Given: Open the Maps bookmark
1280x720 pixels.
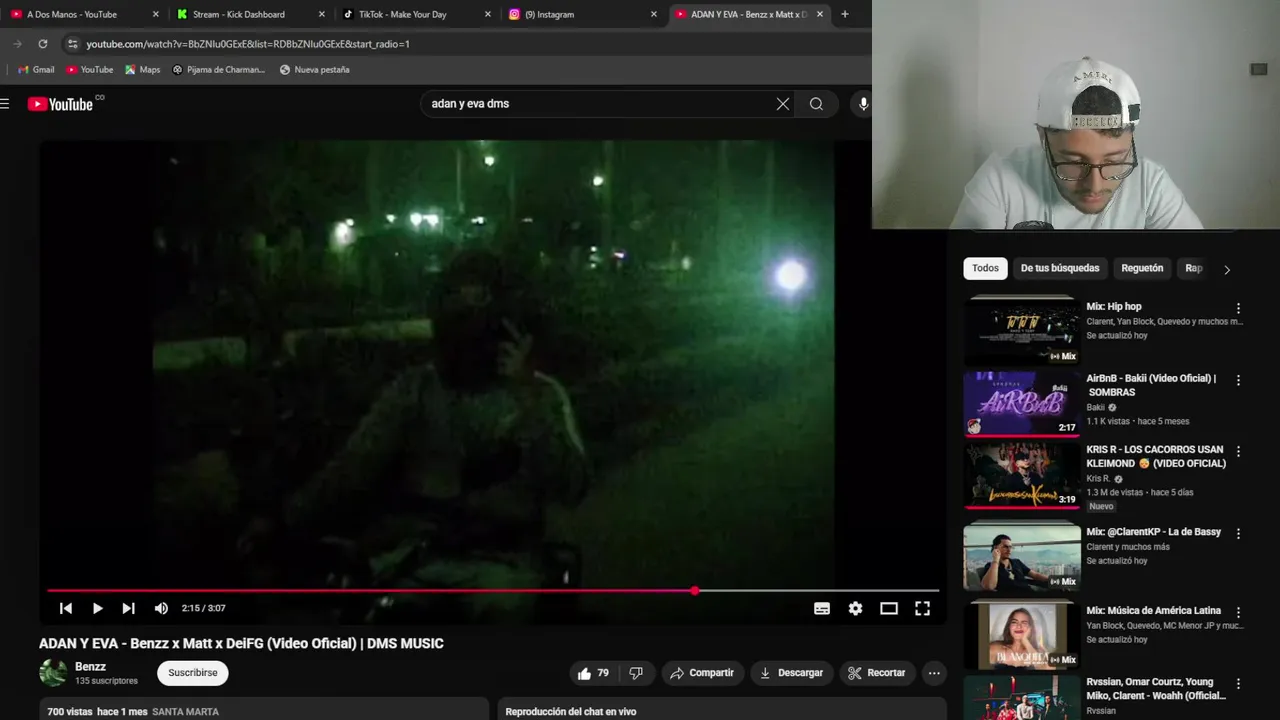Looking at the screenshot, I should [x=142, y=70].
